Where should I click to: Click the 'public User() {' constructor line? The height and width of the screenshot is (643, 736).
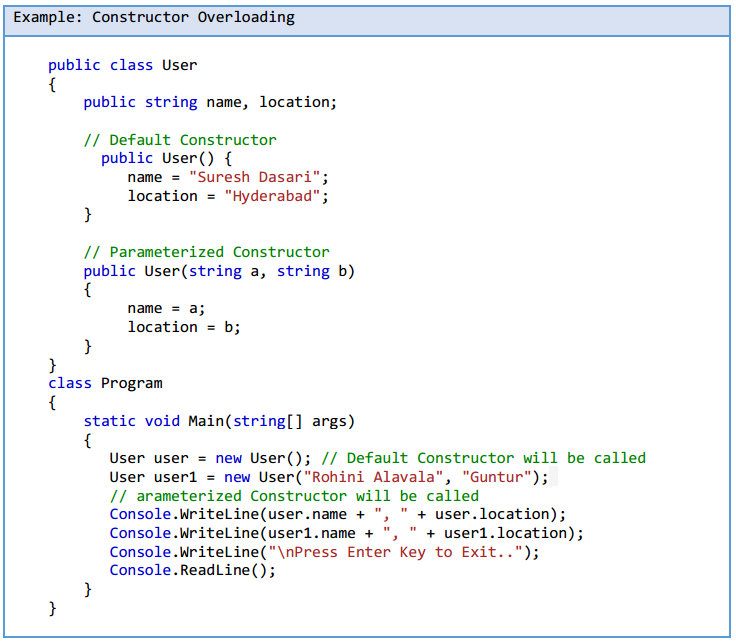pos(166,159)
